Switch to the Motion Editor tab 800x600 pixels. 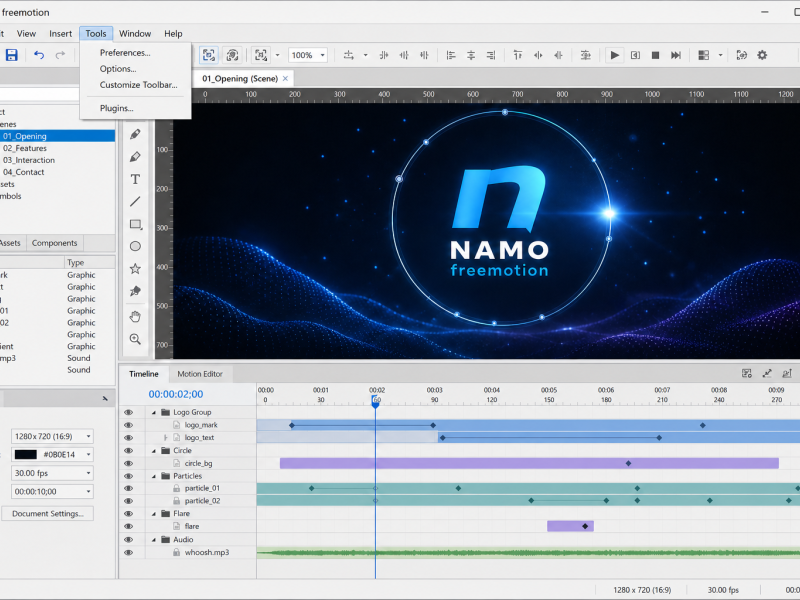(200, 374)
